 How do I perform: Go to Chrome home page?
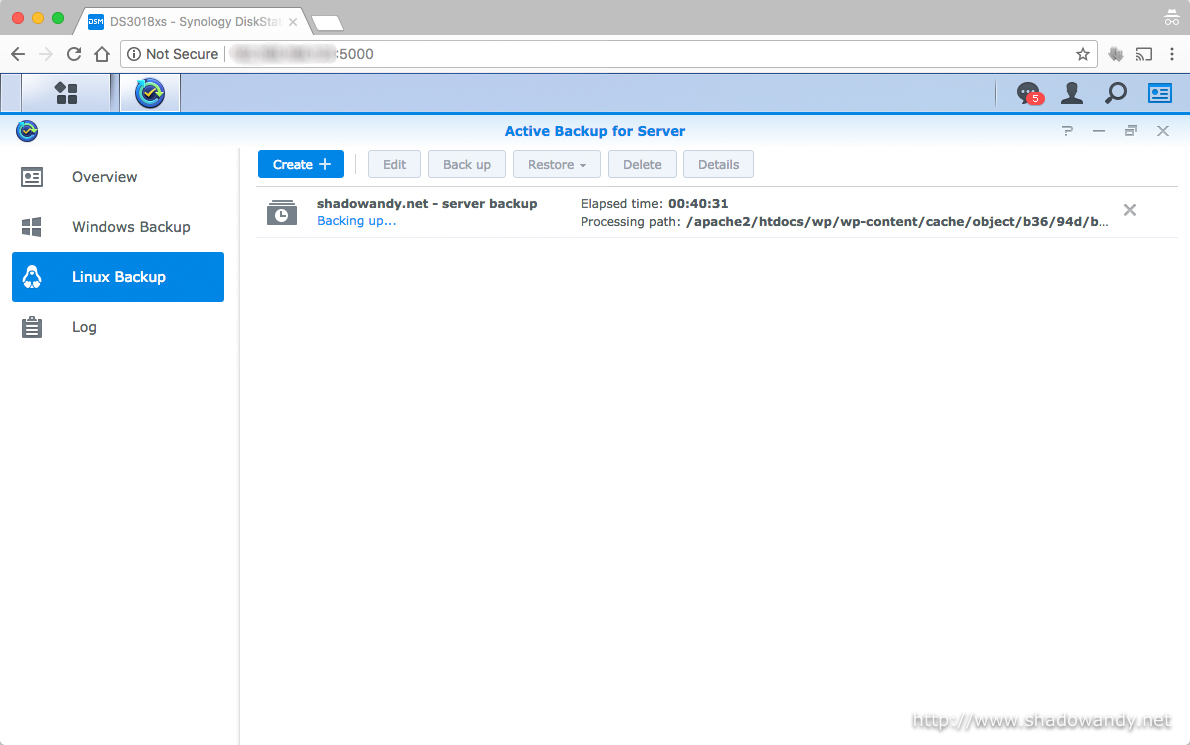(102, 54)
